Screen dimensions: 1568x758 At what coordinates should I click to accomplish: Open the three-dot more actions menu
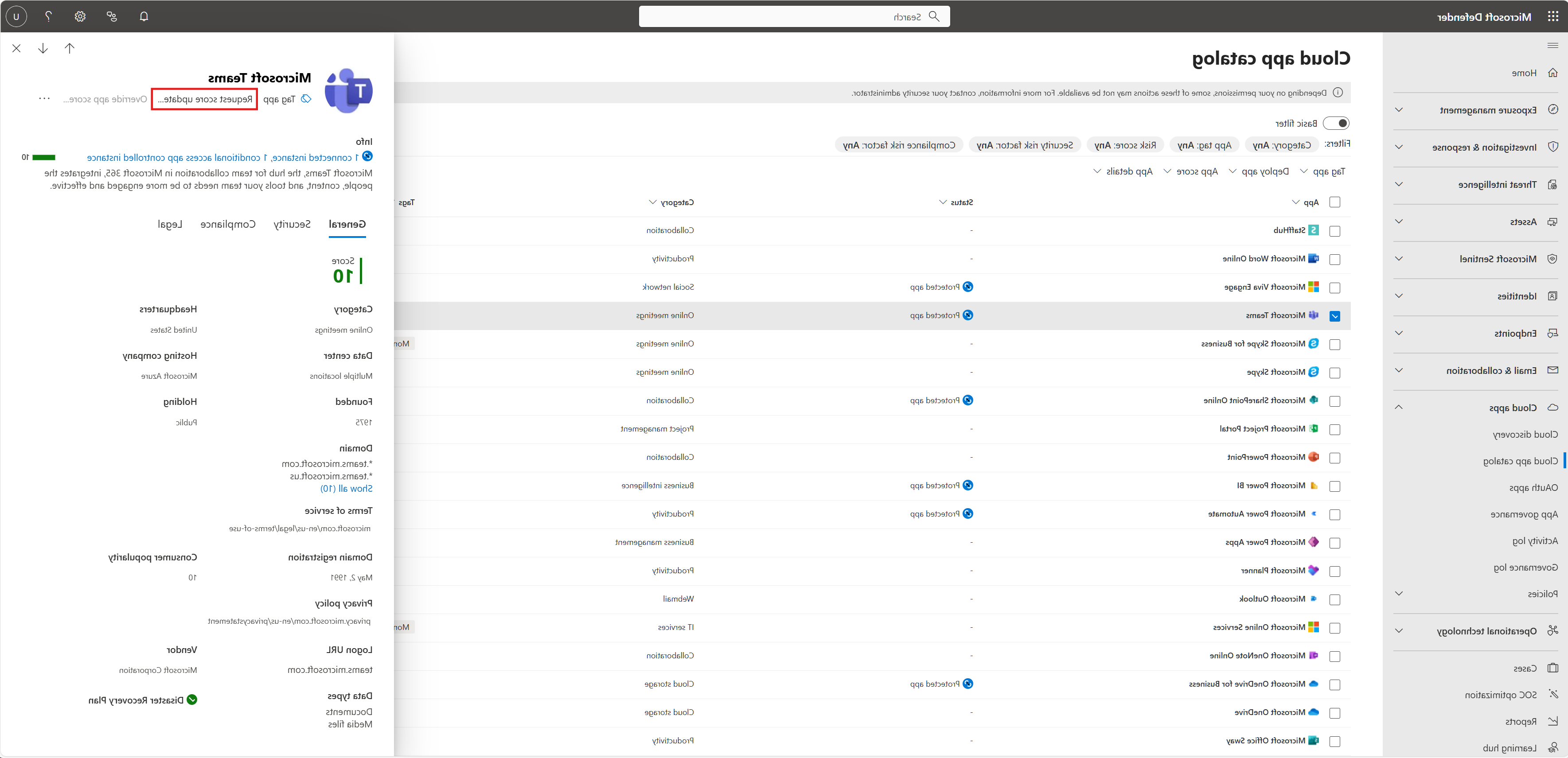44,99
